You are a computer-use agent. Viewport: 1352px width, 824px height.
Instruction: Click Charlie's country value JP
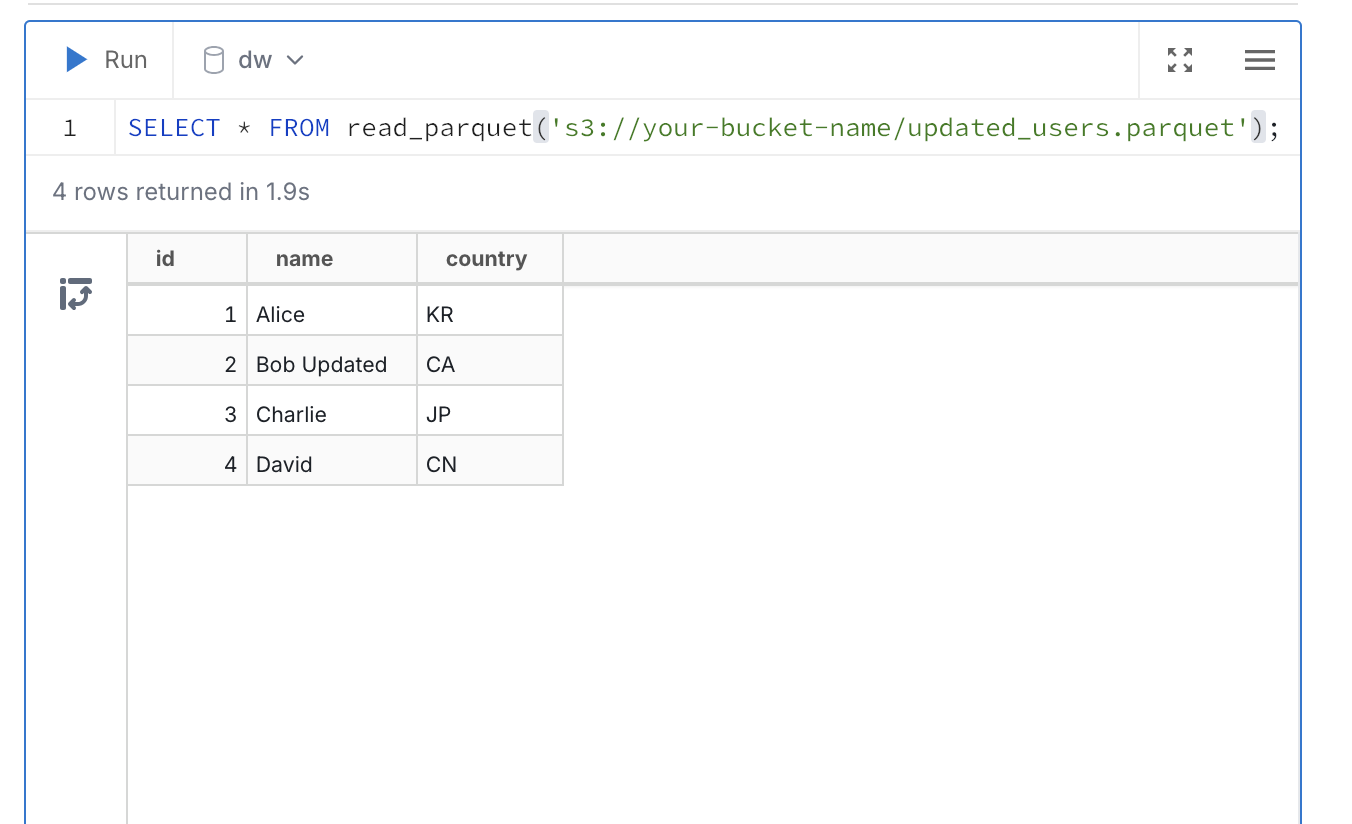pos(438,414)
